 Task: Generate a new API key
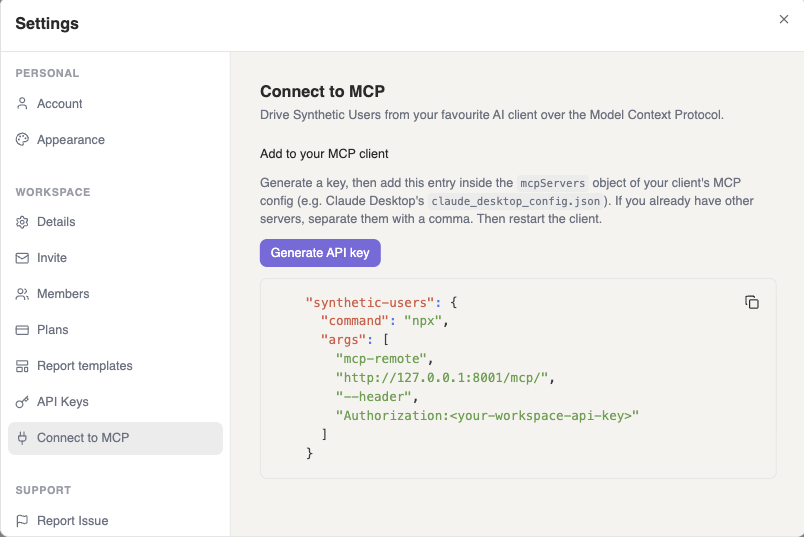coord(320,253)
